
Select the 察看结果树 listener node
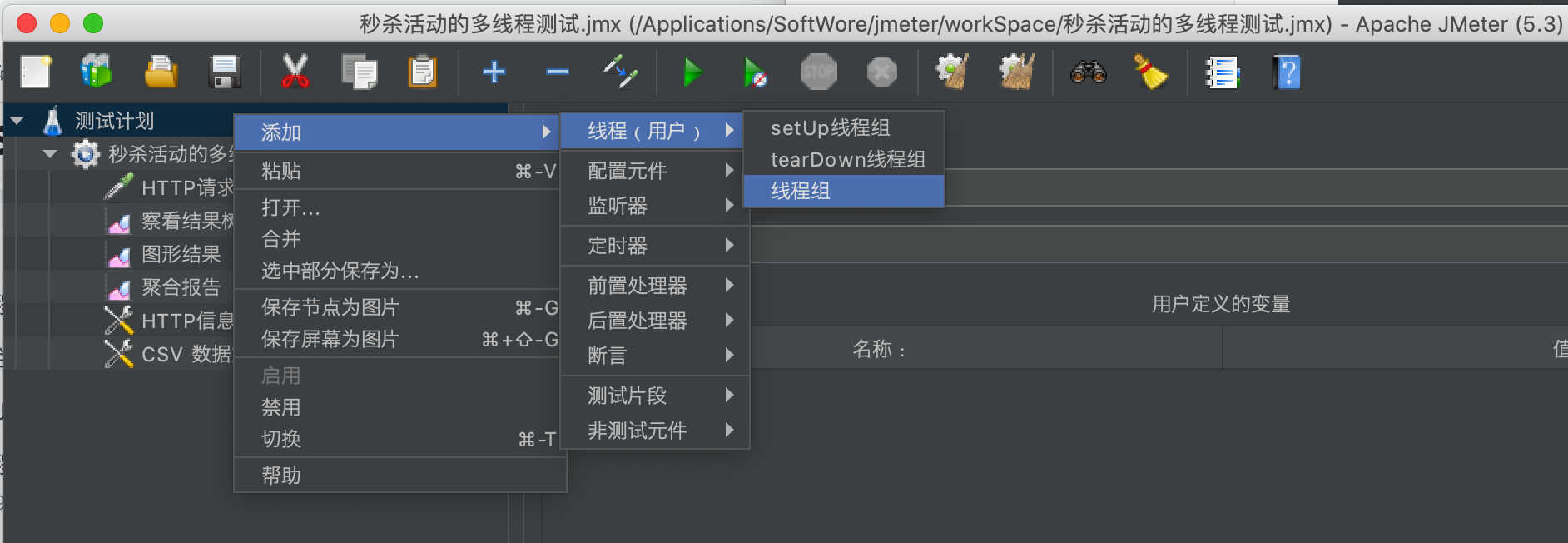click(187, 221)
